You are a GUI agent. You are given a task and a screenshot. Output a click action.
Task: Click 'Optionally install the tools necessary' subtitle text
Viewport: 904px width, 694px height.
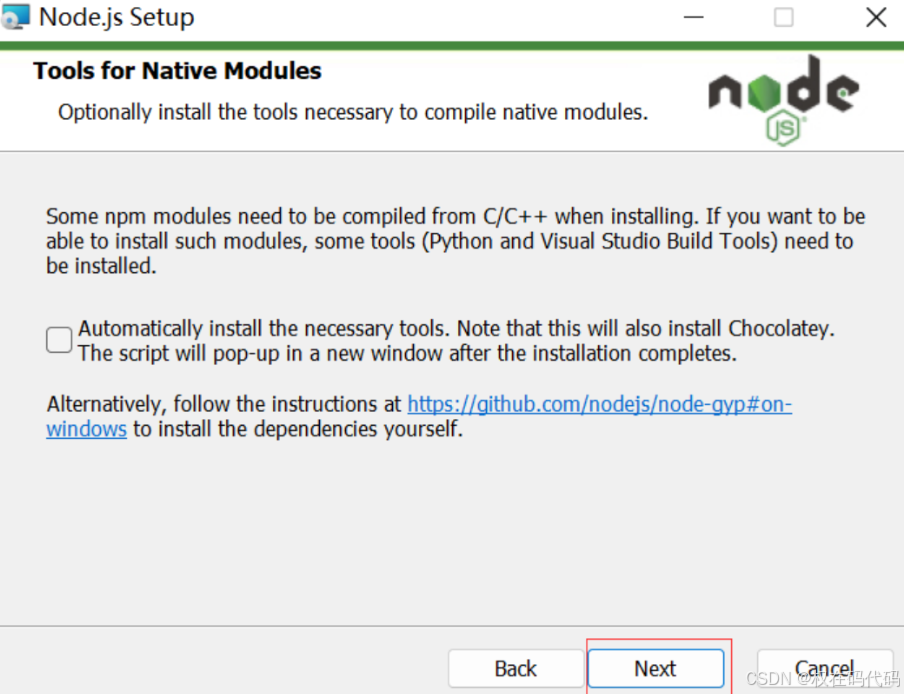point(353,112)
